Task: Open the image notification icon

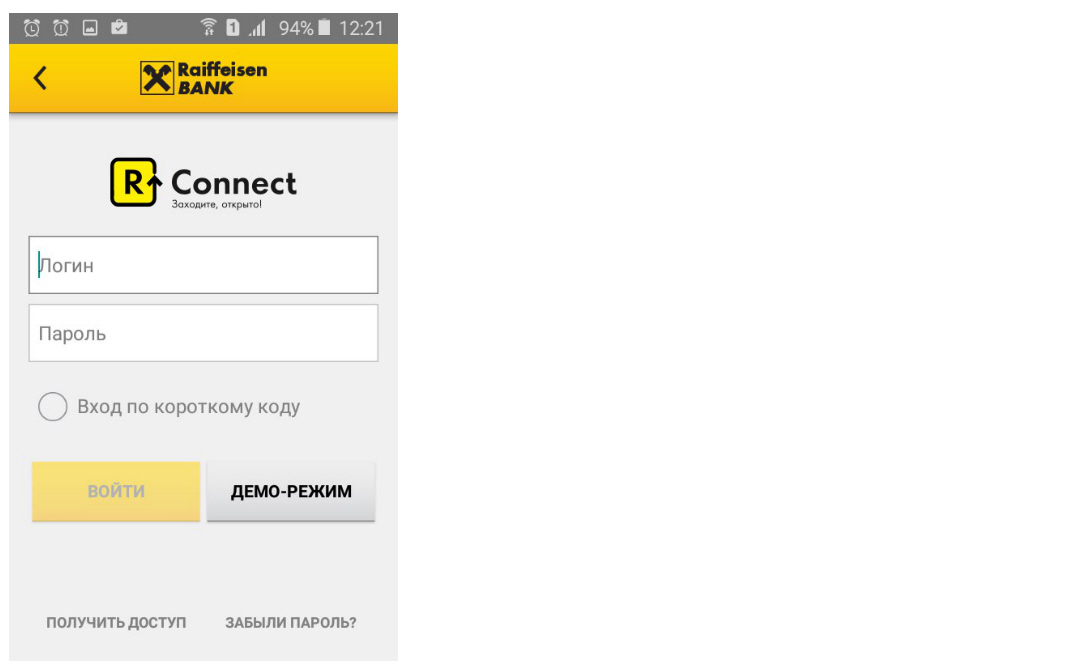Action: point(90,28)
